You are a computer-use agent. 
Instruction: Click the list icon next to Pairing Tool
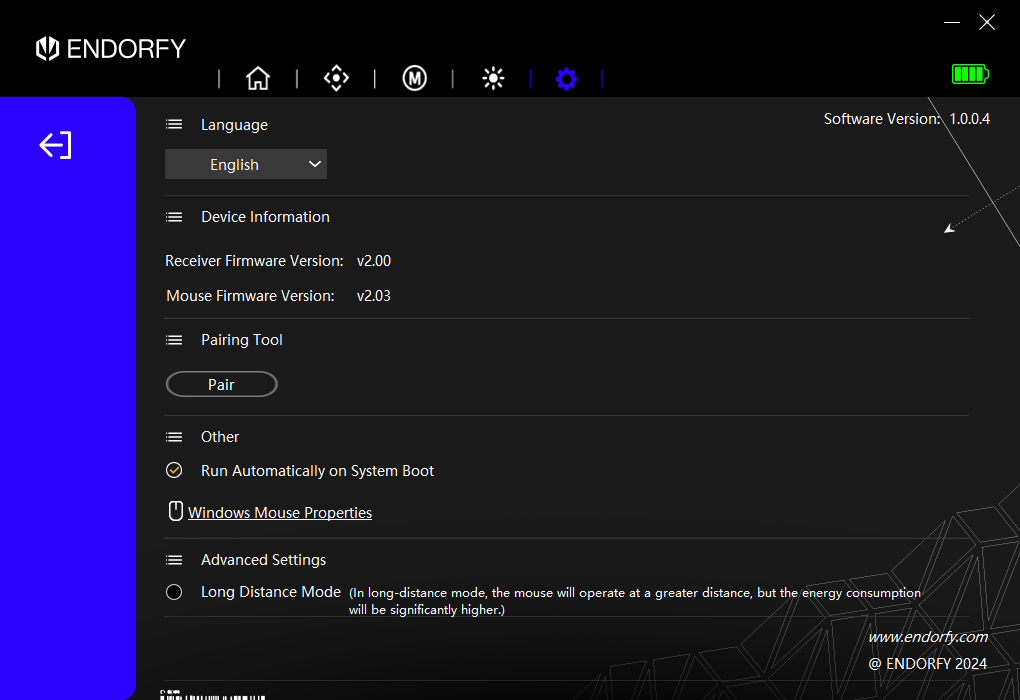[174, 340]
